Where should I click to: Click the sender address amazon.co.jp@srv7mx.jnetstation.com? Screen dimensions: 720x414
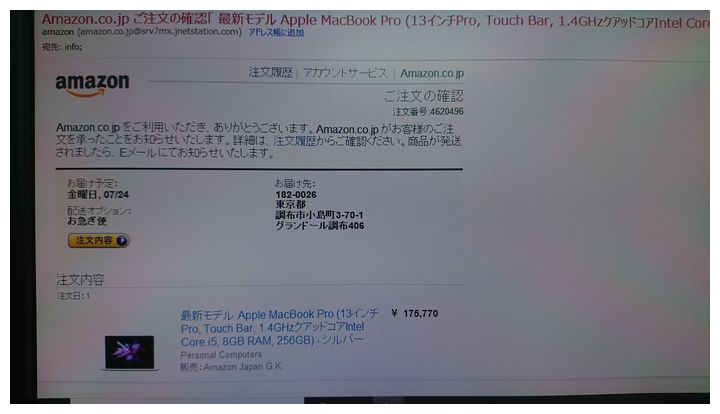[159, 32]
